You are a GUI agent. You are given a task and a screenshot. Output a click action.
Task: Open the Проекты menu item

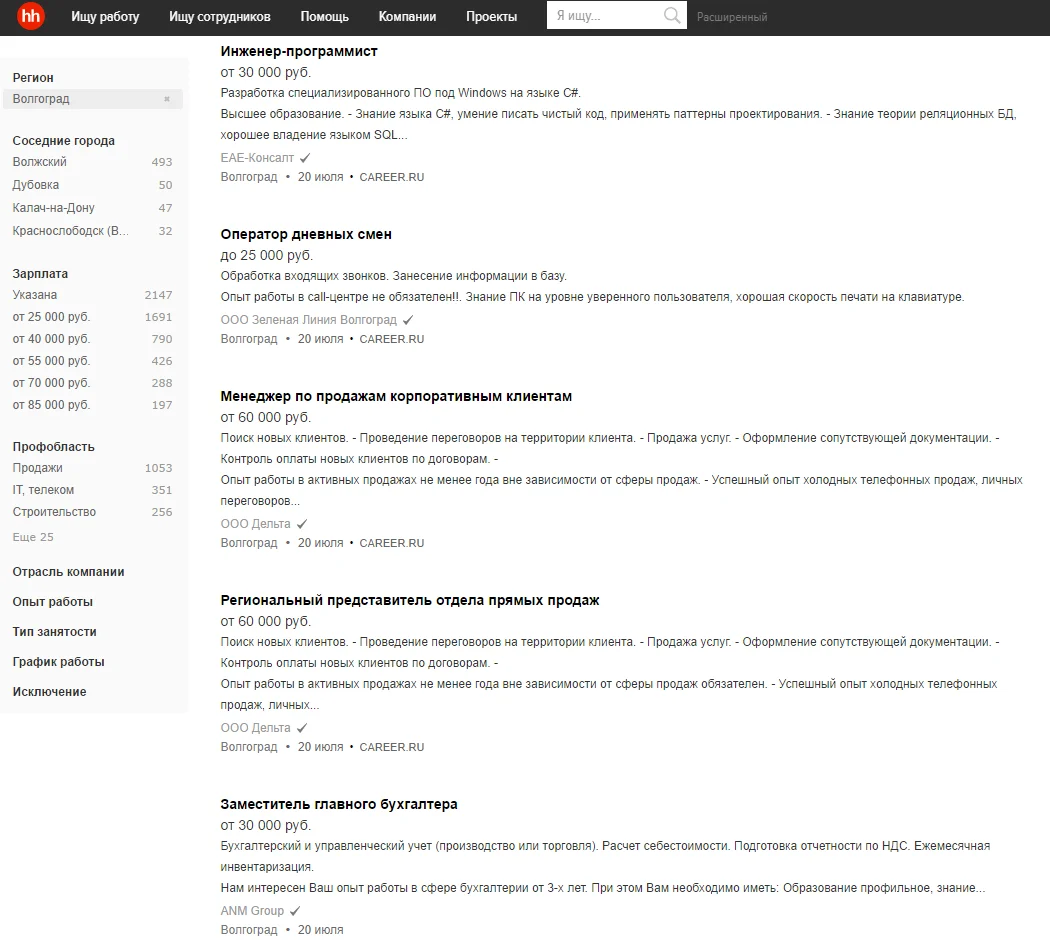492,17
